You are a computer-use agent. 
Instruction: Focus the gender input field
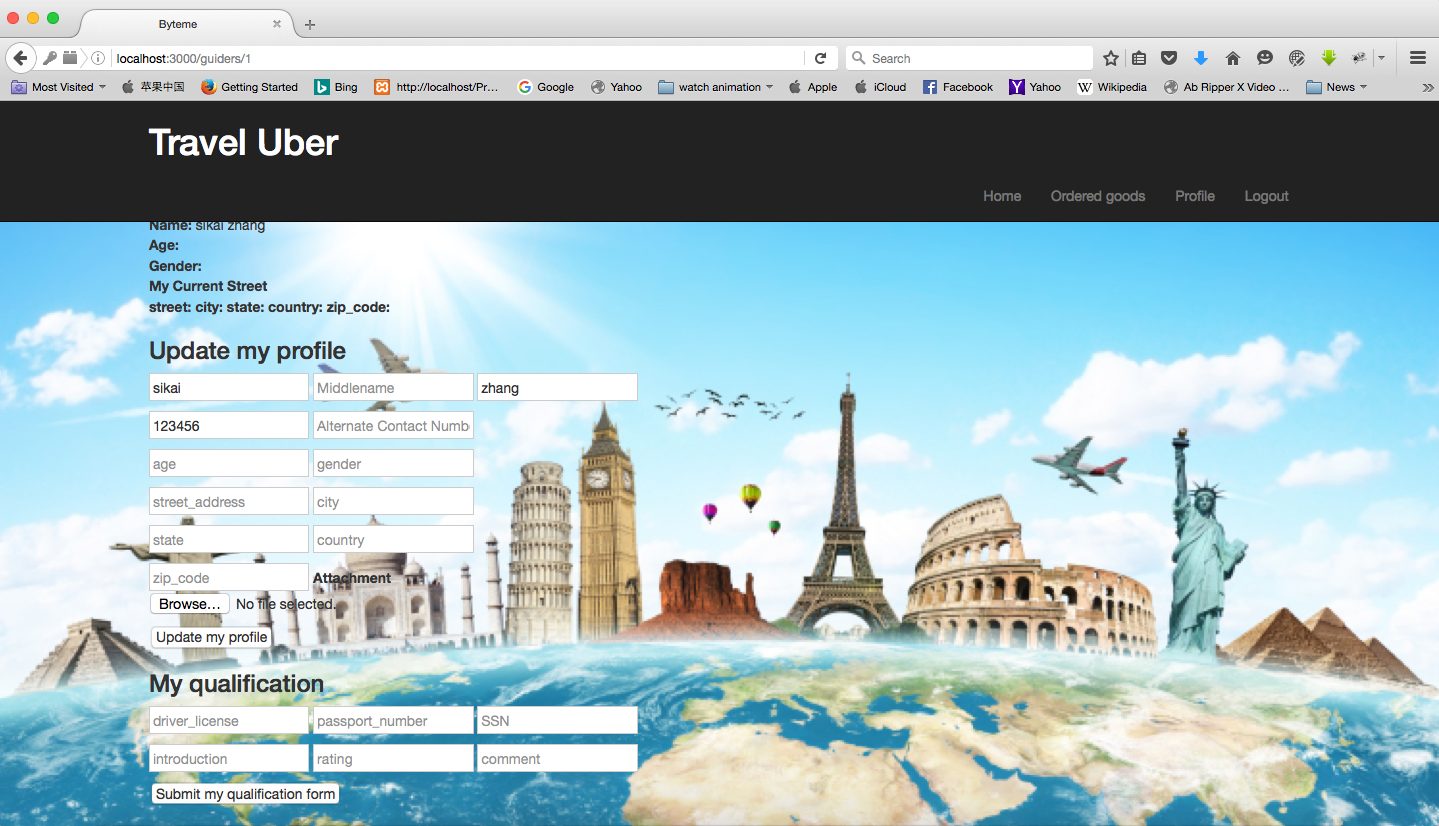pyautogui.click(x=393, y=463)
